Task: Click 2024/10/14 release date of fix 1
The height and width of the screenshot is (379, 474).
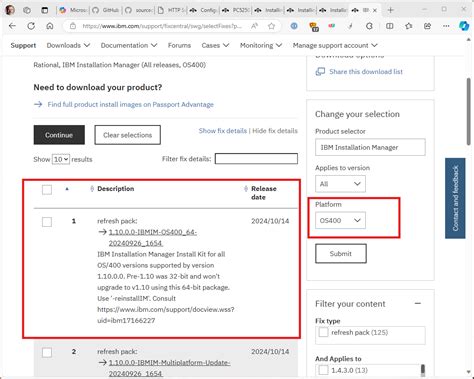Action: coord(270,221)
